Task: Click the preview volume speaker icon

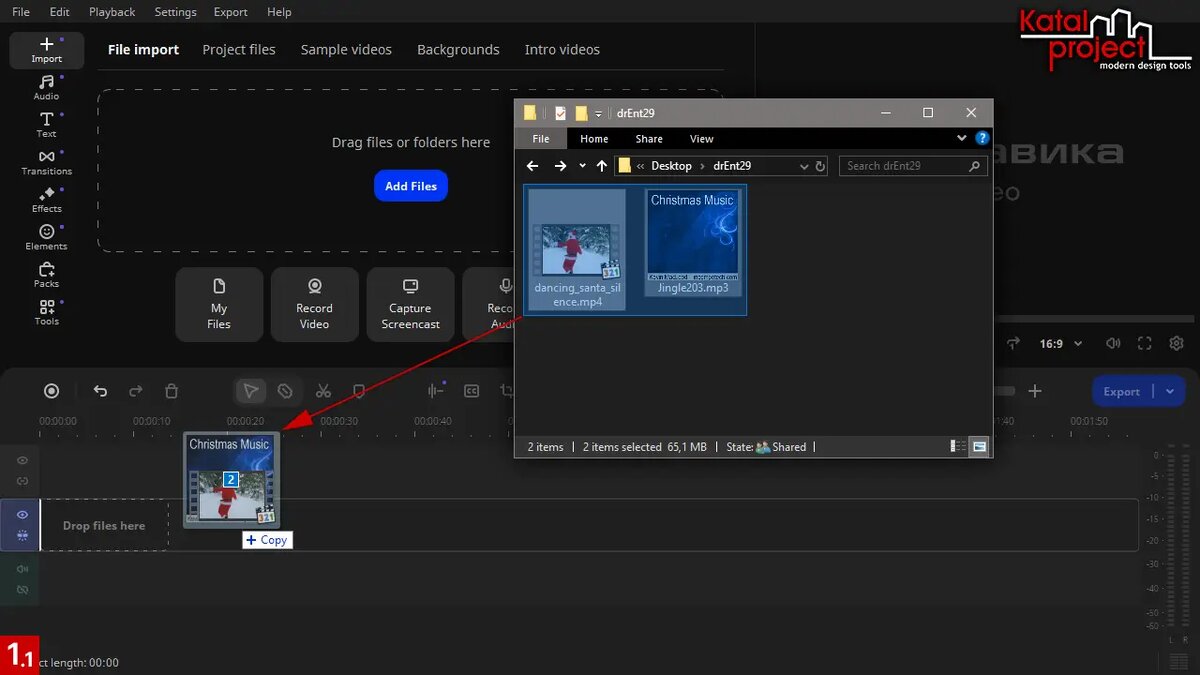Action: (1113, 343)
